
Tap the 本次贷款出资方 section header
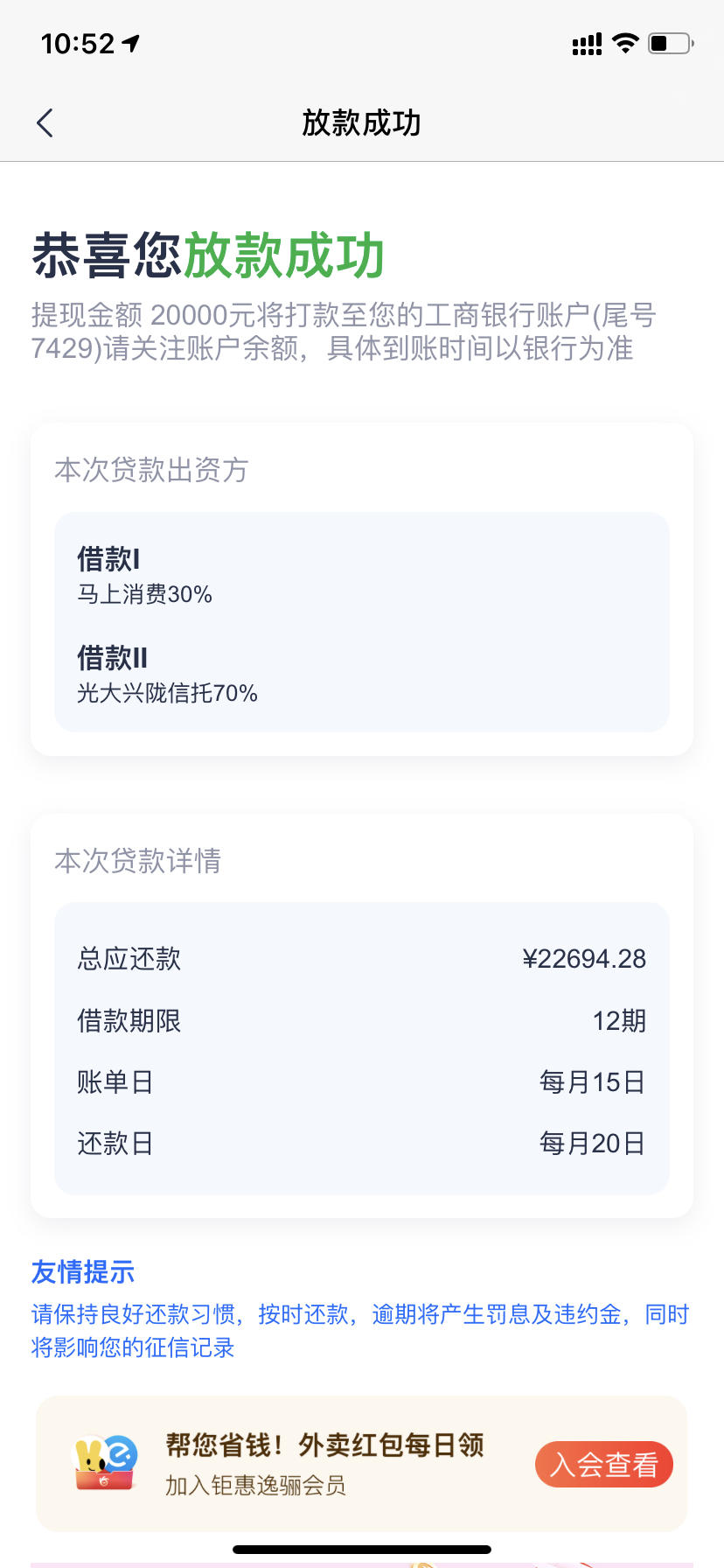coord(151,470)
